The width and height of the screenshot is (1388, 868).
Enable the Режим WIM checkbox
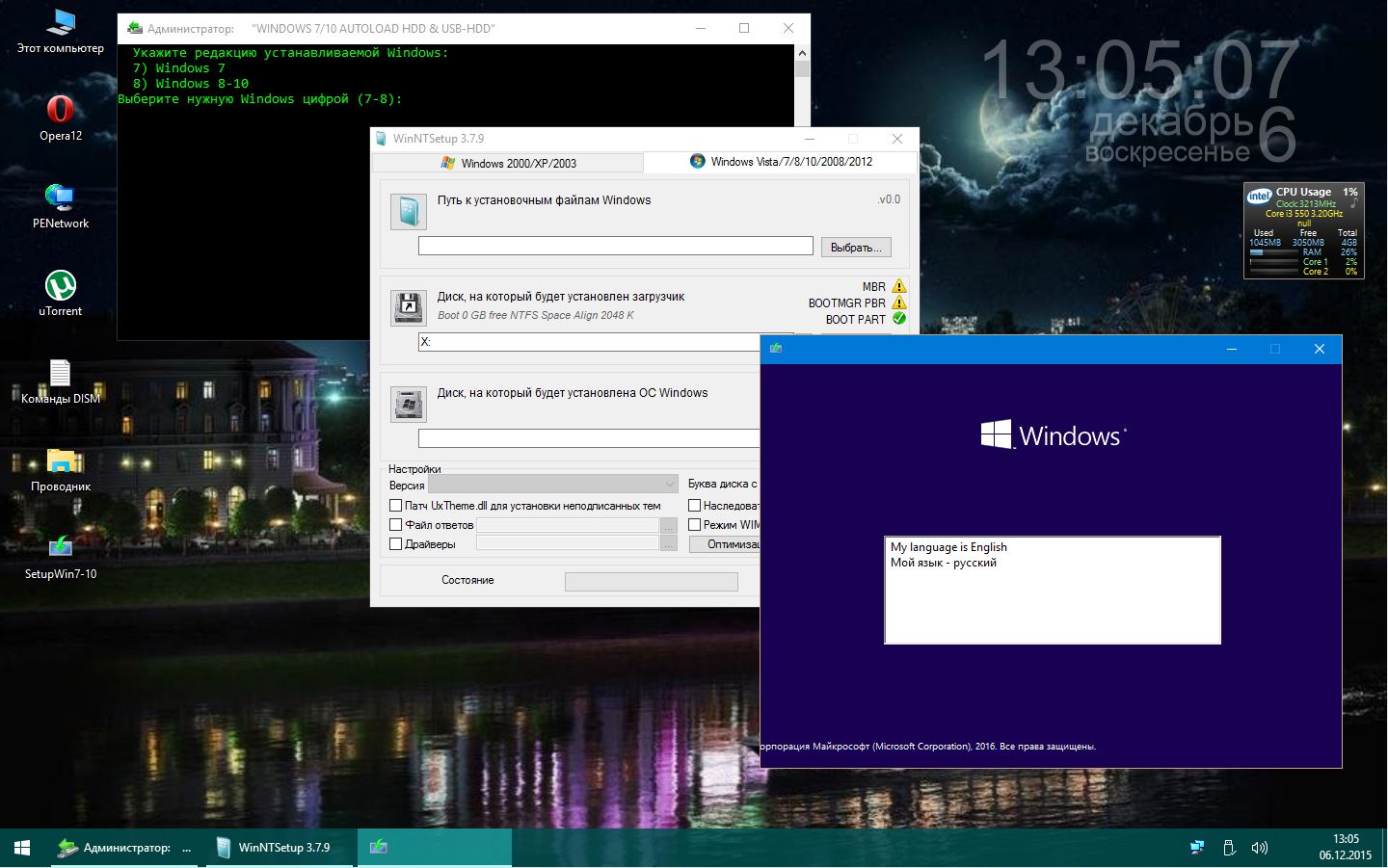[x=694, y=525]
